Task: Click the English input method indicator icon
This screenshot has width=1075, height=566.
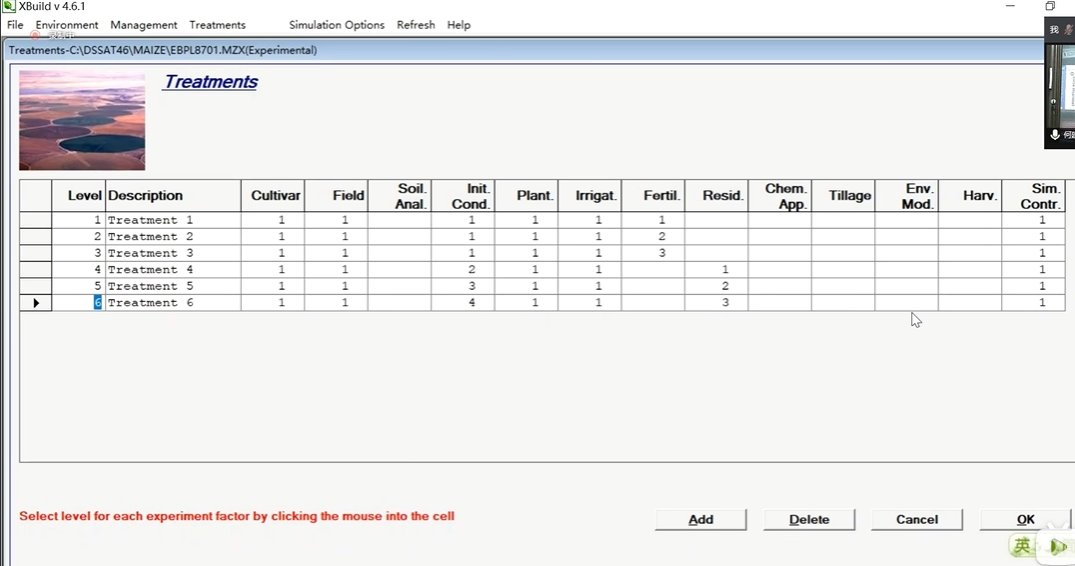Action: click(1022, 545)
